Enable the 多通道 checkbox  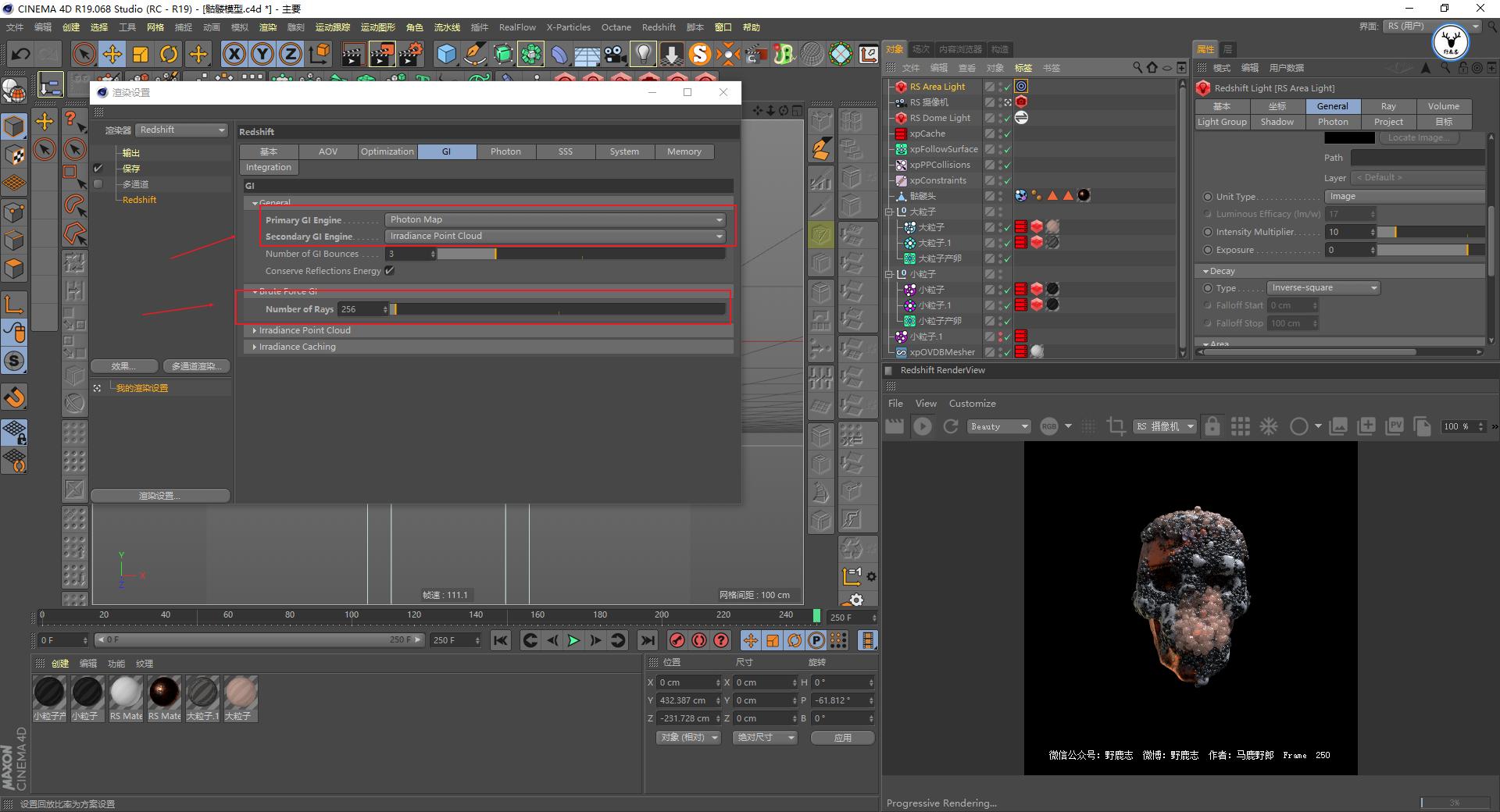tap(98, 184)
